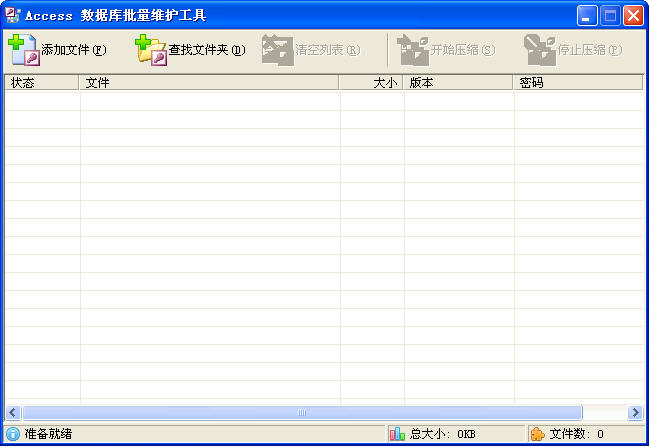Sort by the 文件 column header

pyautogui.click(x=209, y=83)
